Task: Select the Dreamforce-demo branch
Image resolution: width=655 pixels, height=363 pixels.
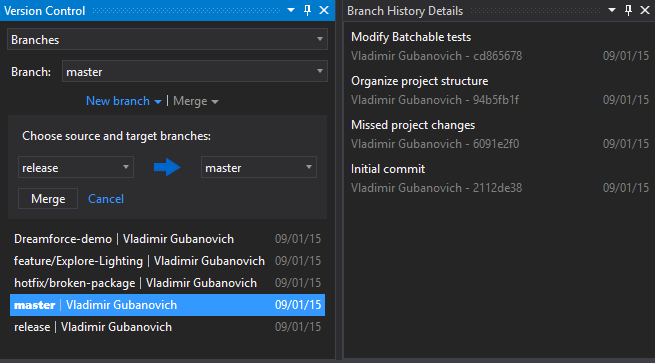Action: [x=167, y=239]
